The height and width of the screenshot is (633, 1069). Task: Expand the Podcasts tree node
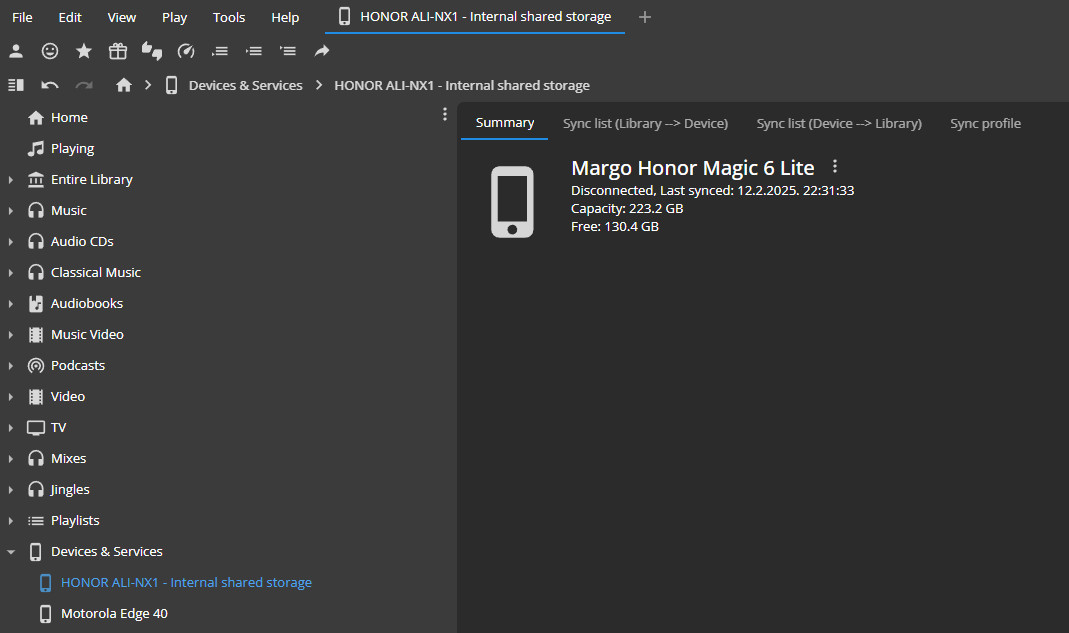pos(11,366)
